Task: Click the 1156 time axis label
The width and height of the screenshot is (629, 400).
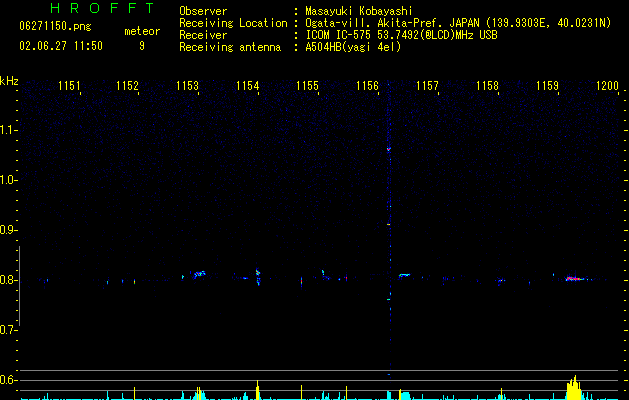Action: tap(367, 86)
